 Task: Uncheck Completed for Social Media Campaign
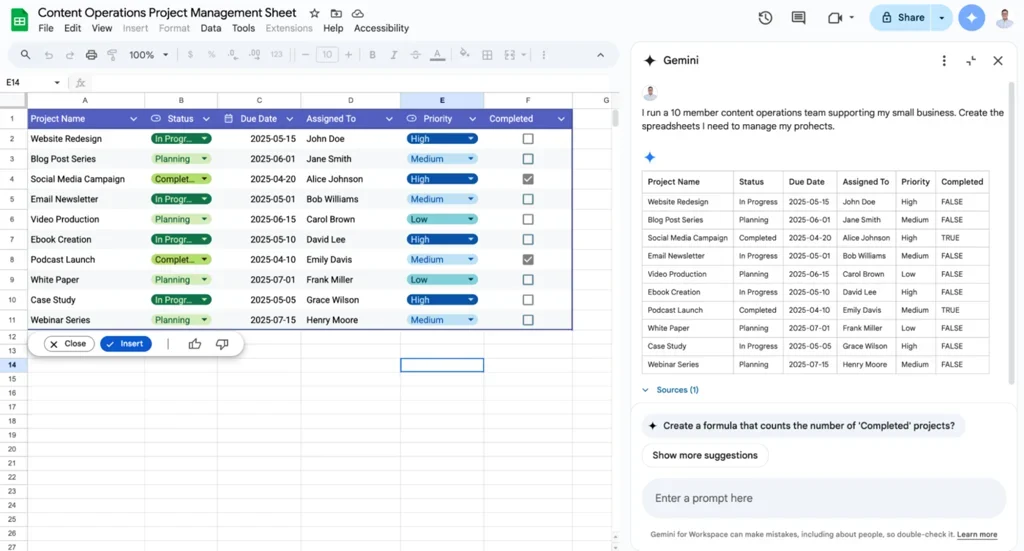(528, 179)
